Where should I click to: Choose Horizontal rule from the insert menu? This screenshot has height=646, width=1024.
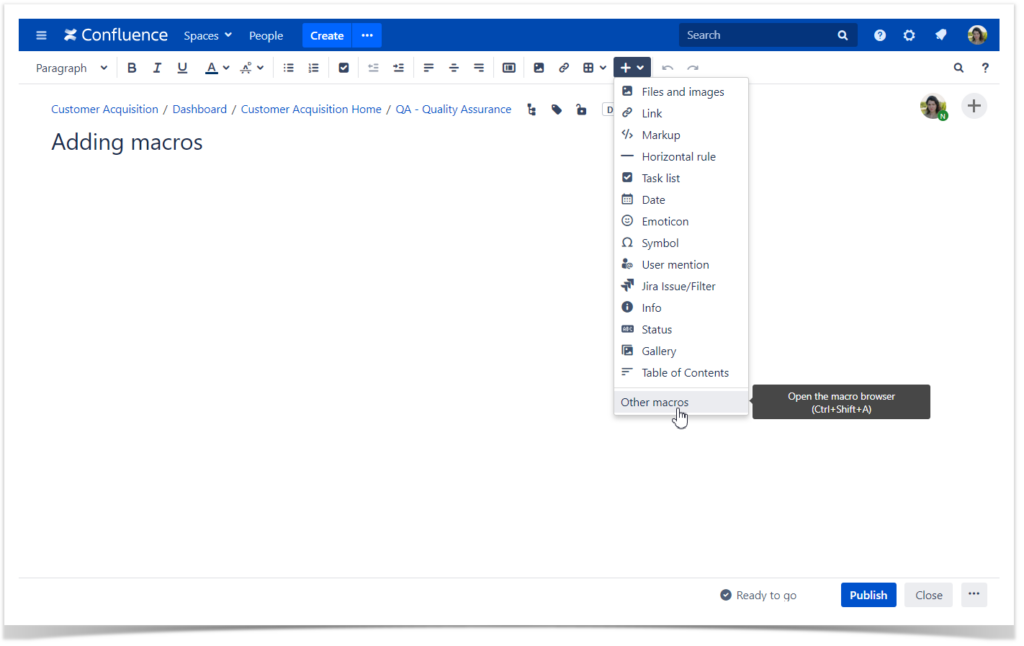[678, 156]
